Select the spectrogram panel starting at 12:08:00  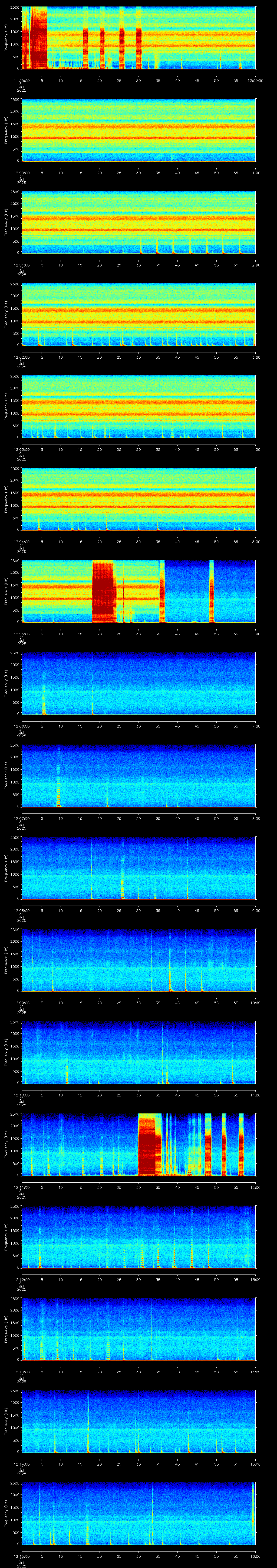pos(139,869)
